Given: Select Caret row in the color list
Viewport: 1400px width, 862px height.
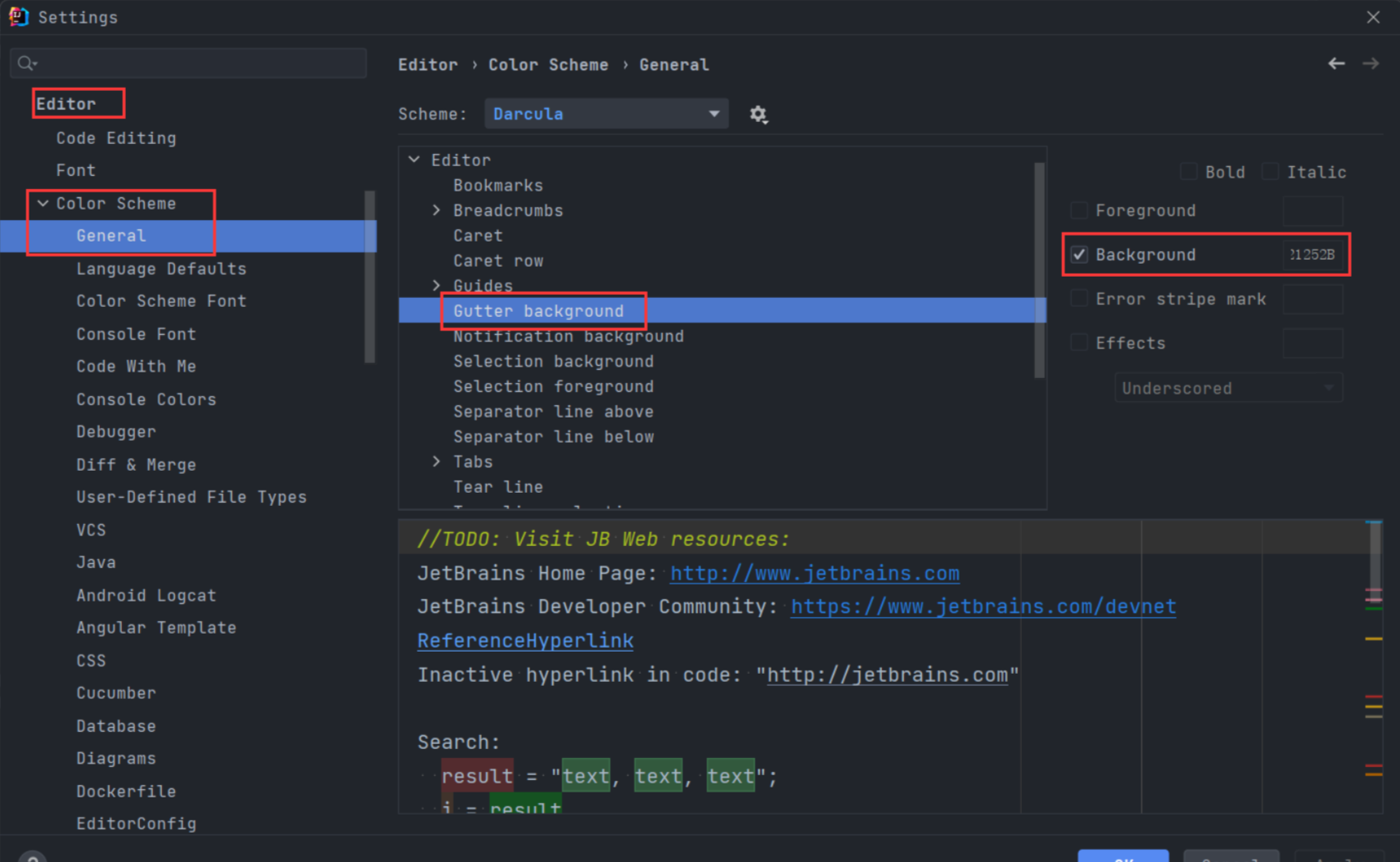Looking at the screenshot, I should coord(498,261).
